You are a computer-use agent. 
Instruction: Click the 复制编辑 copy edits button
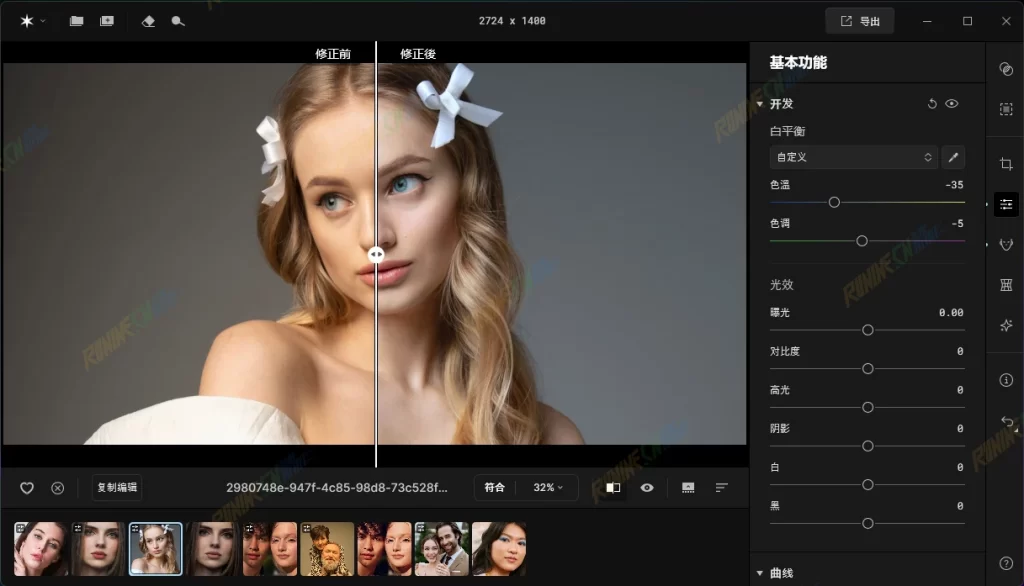[x=117, y=488]
